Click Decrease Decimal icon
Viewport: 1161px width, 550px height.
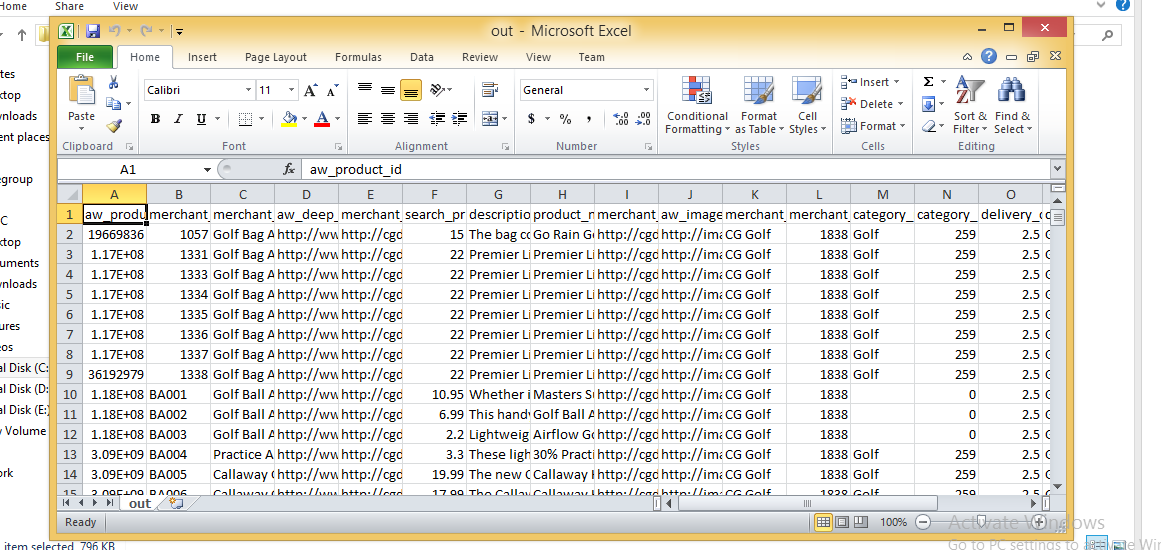[643, 118]
